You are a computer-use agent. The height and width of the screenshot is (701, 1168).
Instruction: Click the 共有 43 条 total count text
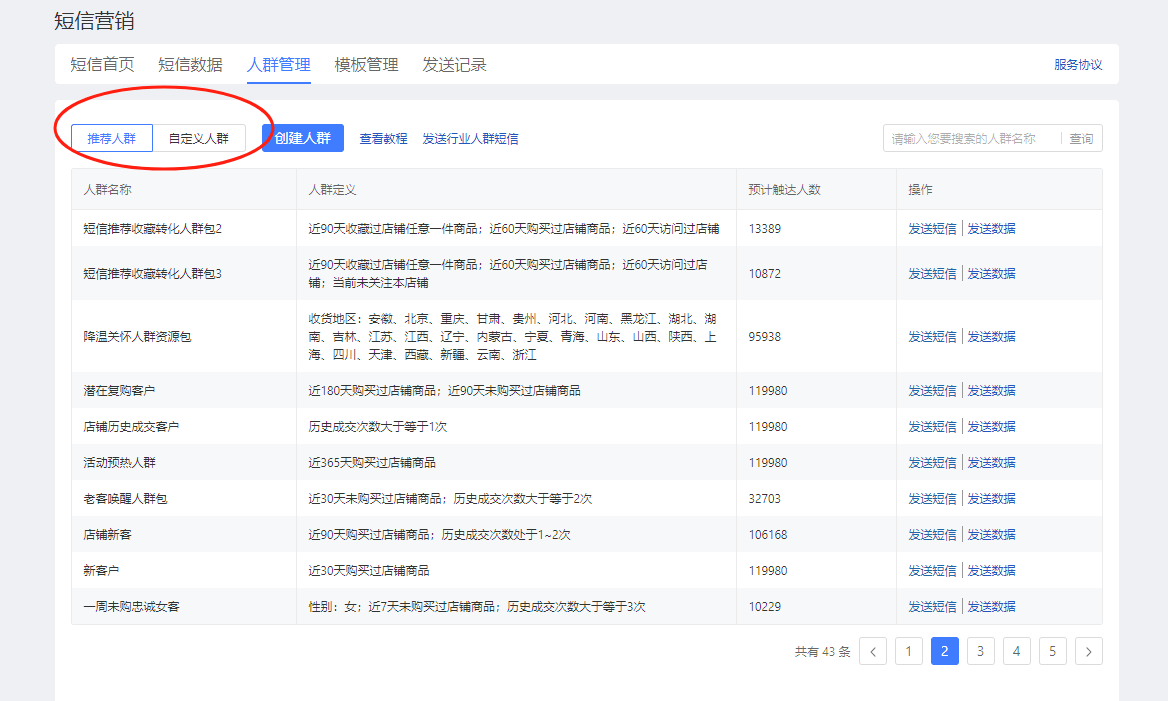click(x=822, y=652)
